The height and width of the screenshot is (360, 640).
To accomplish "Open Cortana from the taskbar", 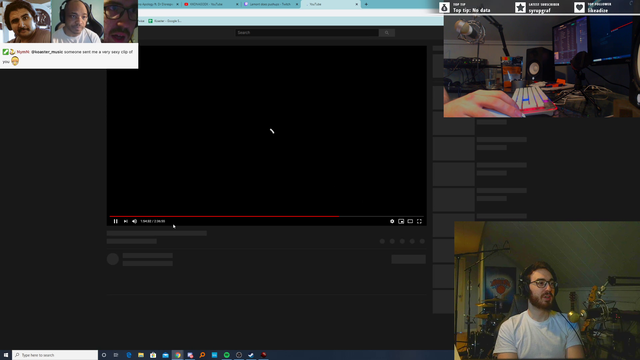I will coord(104,355).
